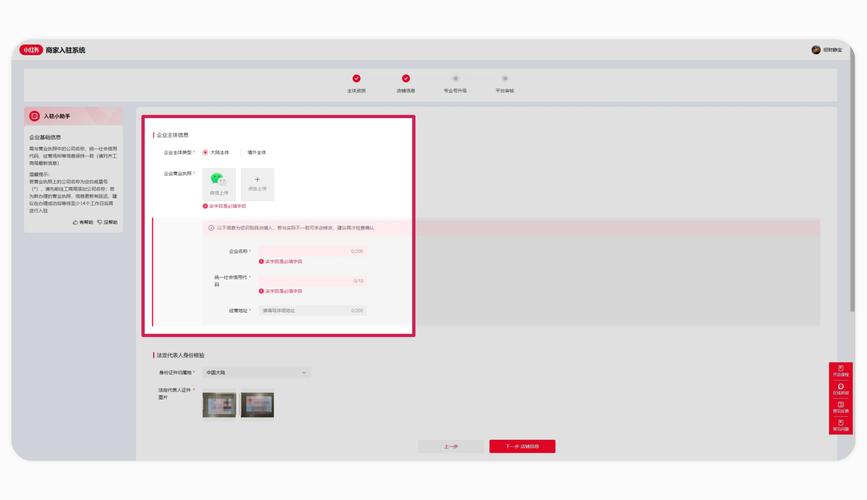Image resolution: width=867 pixels, height=500 pixels.
Task: Click the 有帮助 thumbs-up icon
Action: (77, 222)
